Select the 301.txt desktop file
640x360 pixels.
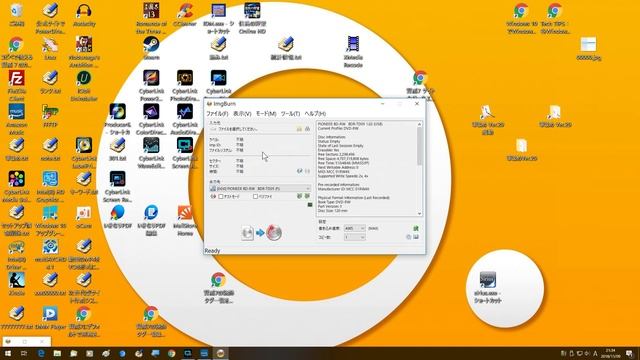(x=117, y=150)
